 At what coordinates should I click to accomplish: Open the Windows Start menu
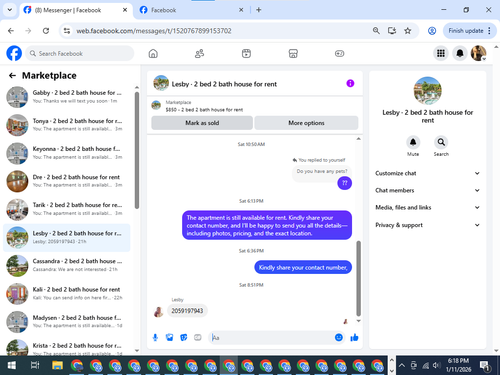pyautogui.click(x=12, y=365)
